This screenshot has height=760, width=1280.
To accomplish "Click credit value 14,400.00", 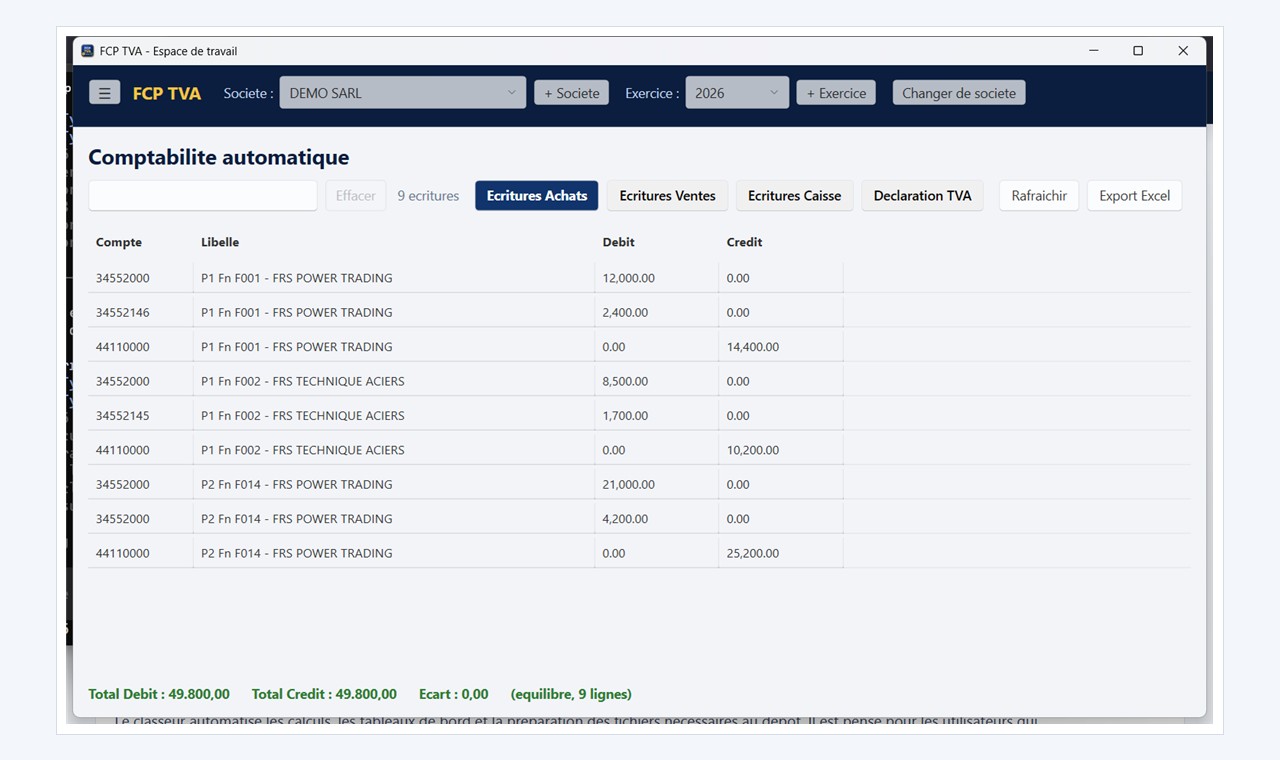I will click(x=753, y=347).
